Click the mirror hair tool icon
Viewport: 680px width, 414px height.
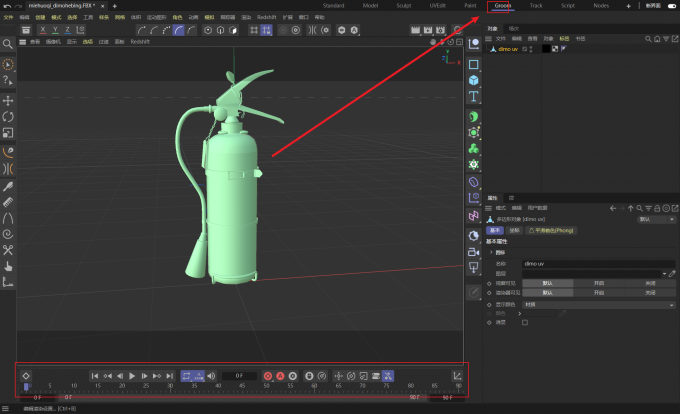tap(8, 168)
